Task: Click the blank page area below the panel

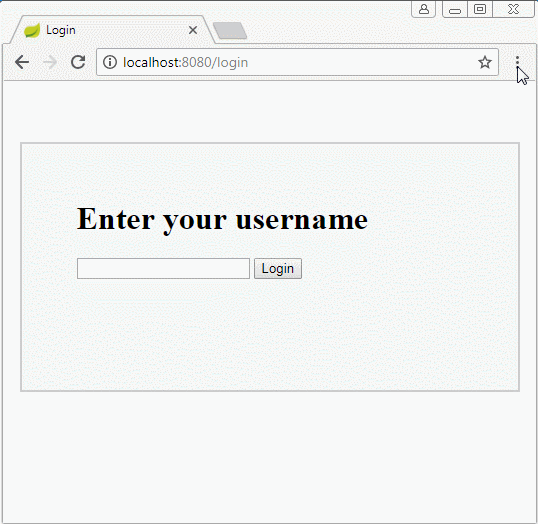Action: coord(270,456)
